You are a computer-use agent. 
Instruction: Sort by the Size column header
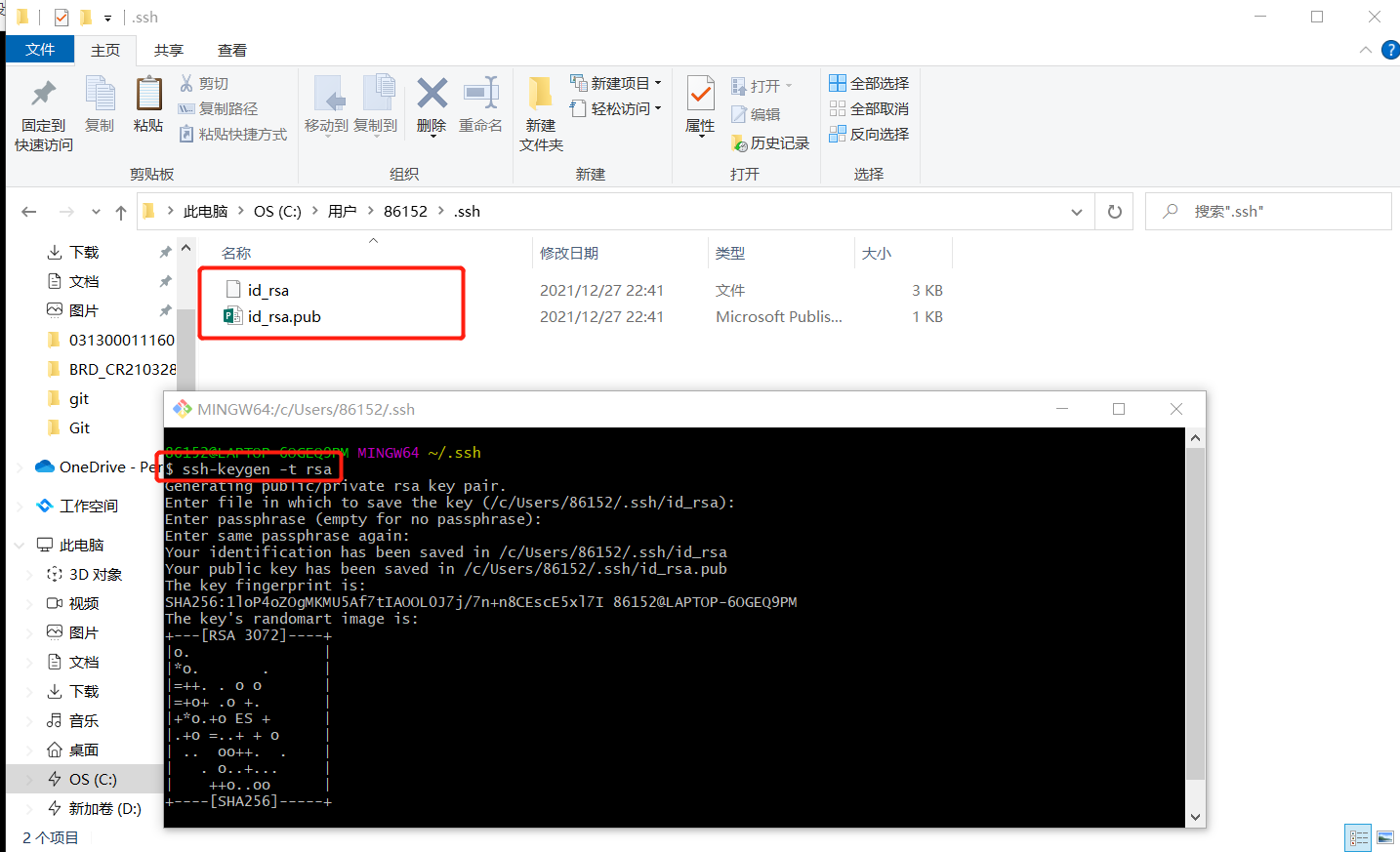tap(877, 253)
